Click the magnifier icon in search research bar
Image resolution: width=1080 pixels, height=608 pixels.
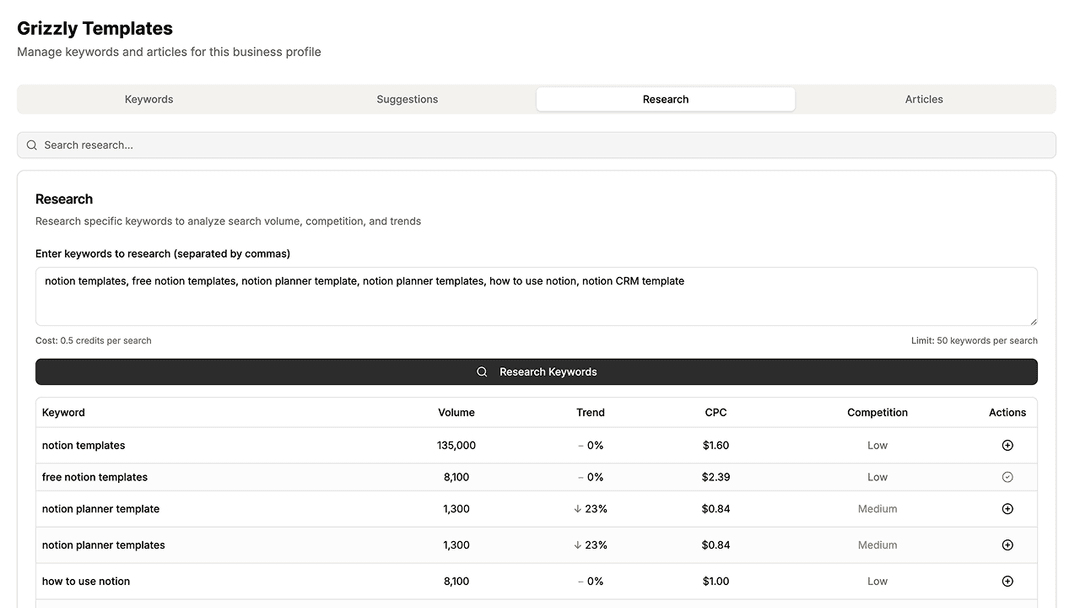tap(32, 145)
